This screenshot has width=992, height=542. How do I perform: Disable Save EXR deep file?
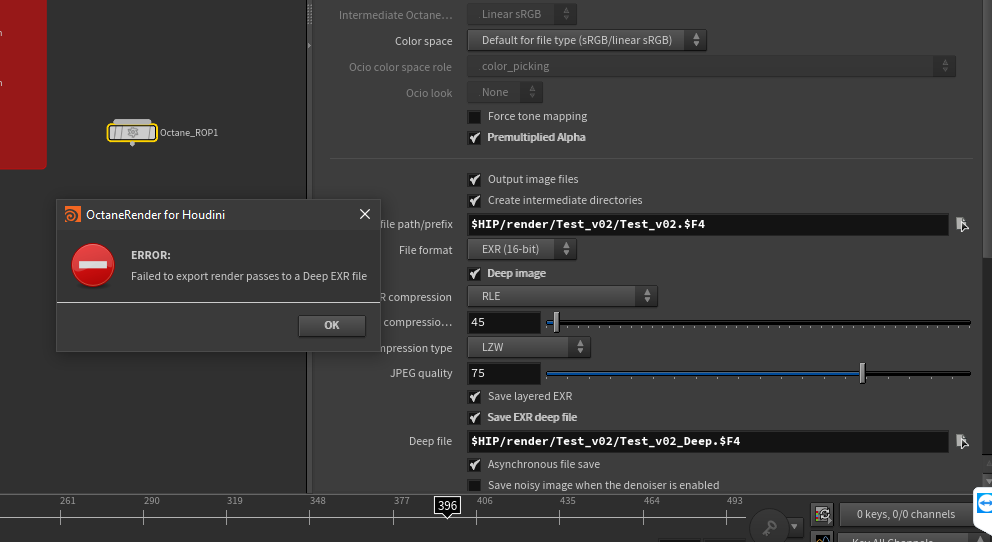point(475,418)
